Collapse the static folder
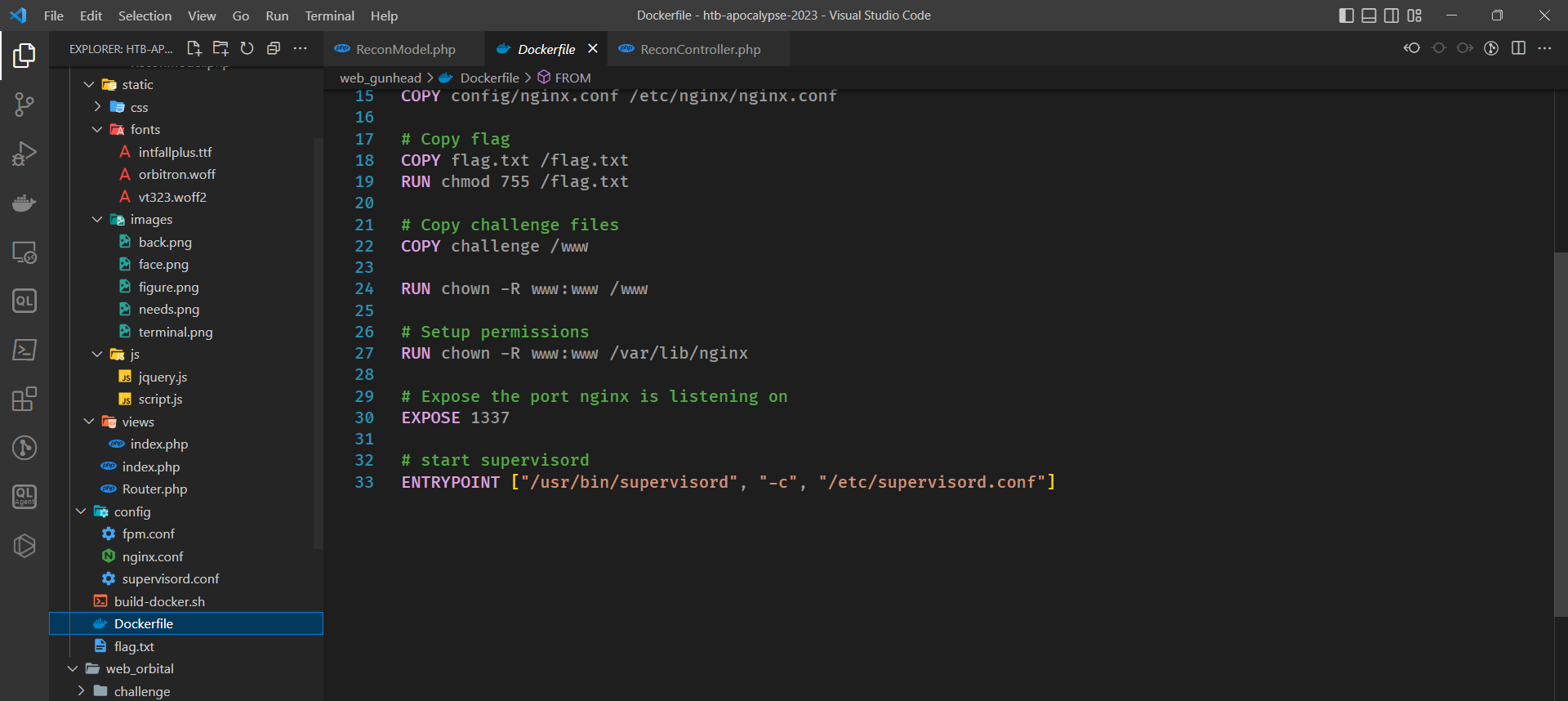This screenshot has width=1568, height=701. pos(89,84)
